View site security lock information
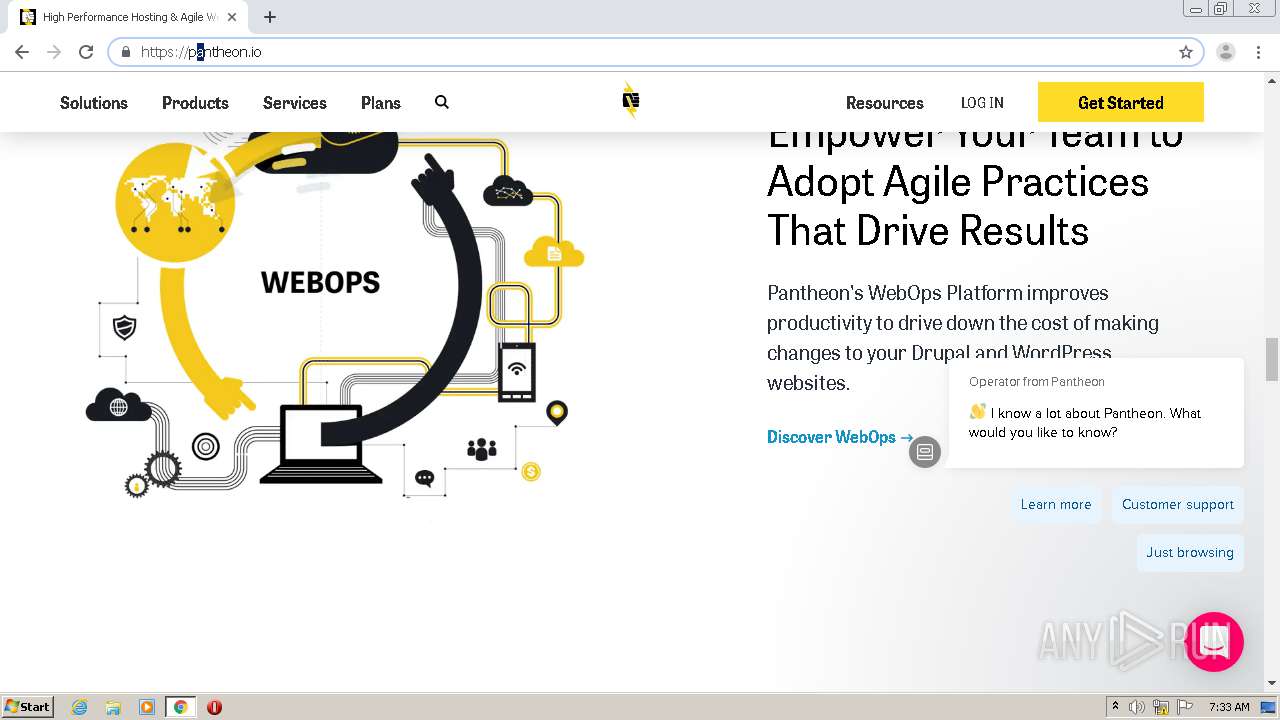This screenshot has width=1280, height=720. point(126,52)
